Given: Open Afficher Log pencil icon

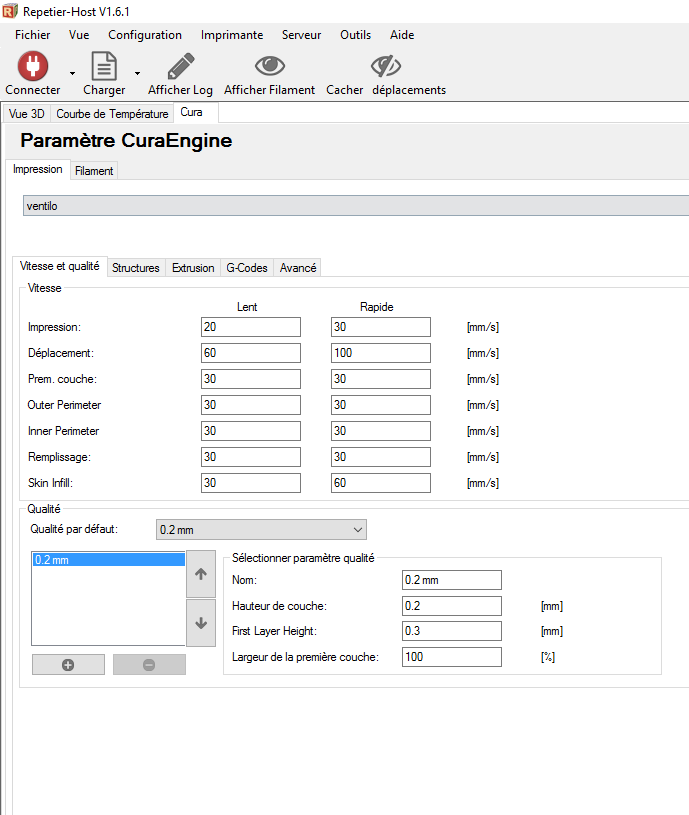Looking at the screenshot, I should 180,65.
